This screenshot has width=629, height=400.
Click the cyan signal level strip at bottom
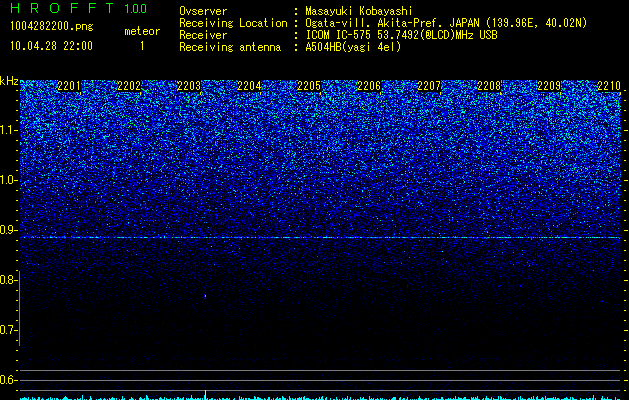(x=320, y=398)
